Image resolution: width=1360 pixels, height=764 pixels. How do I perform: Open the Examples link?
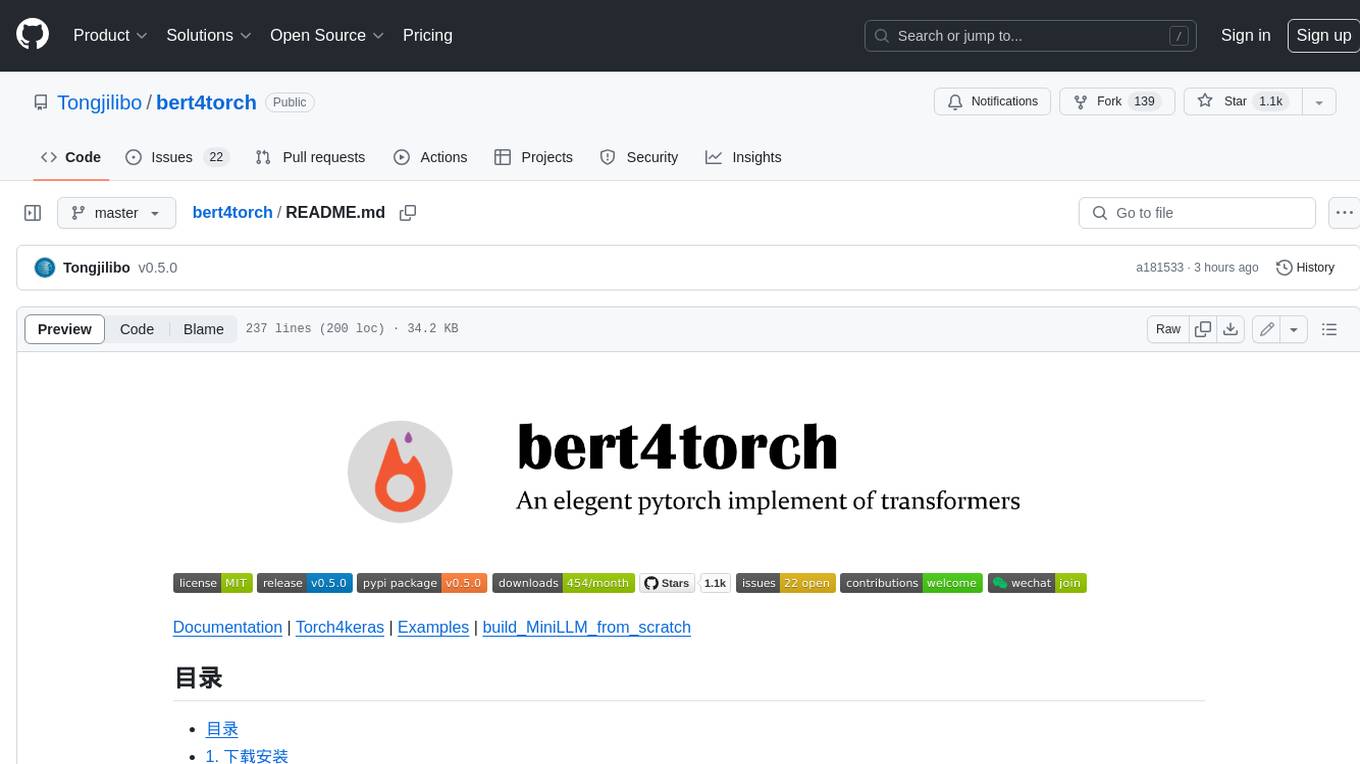433,627
